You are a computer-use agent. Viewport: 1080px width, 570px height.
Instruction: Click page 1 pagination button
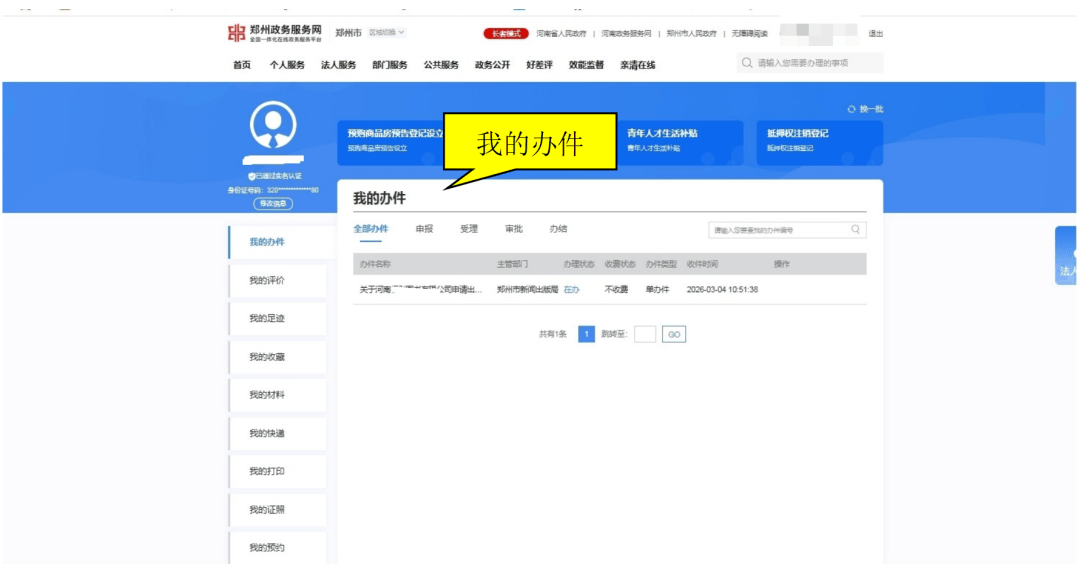pos(587,334)
